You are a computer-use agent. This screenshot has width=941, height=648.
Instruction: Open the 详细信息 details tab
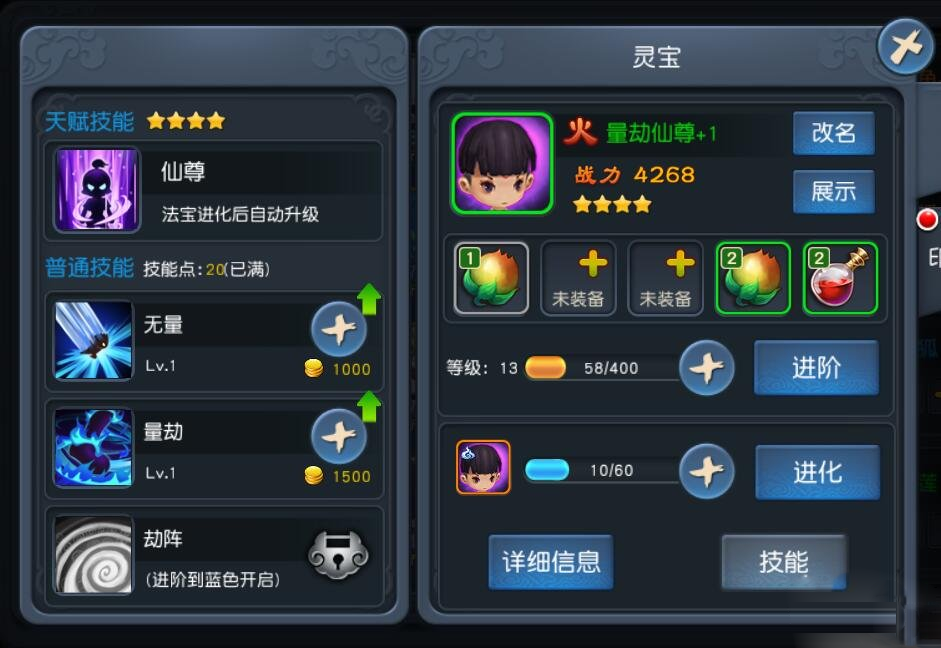[551, 562]
